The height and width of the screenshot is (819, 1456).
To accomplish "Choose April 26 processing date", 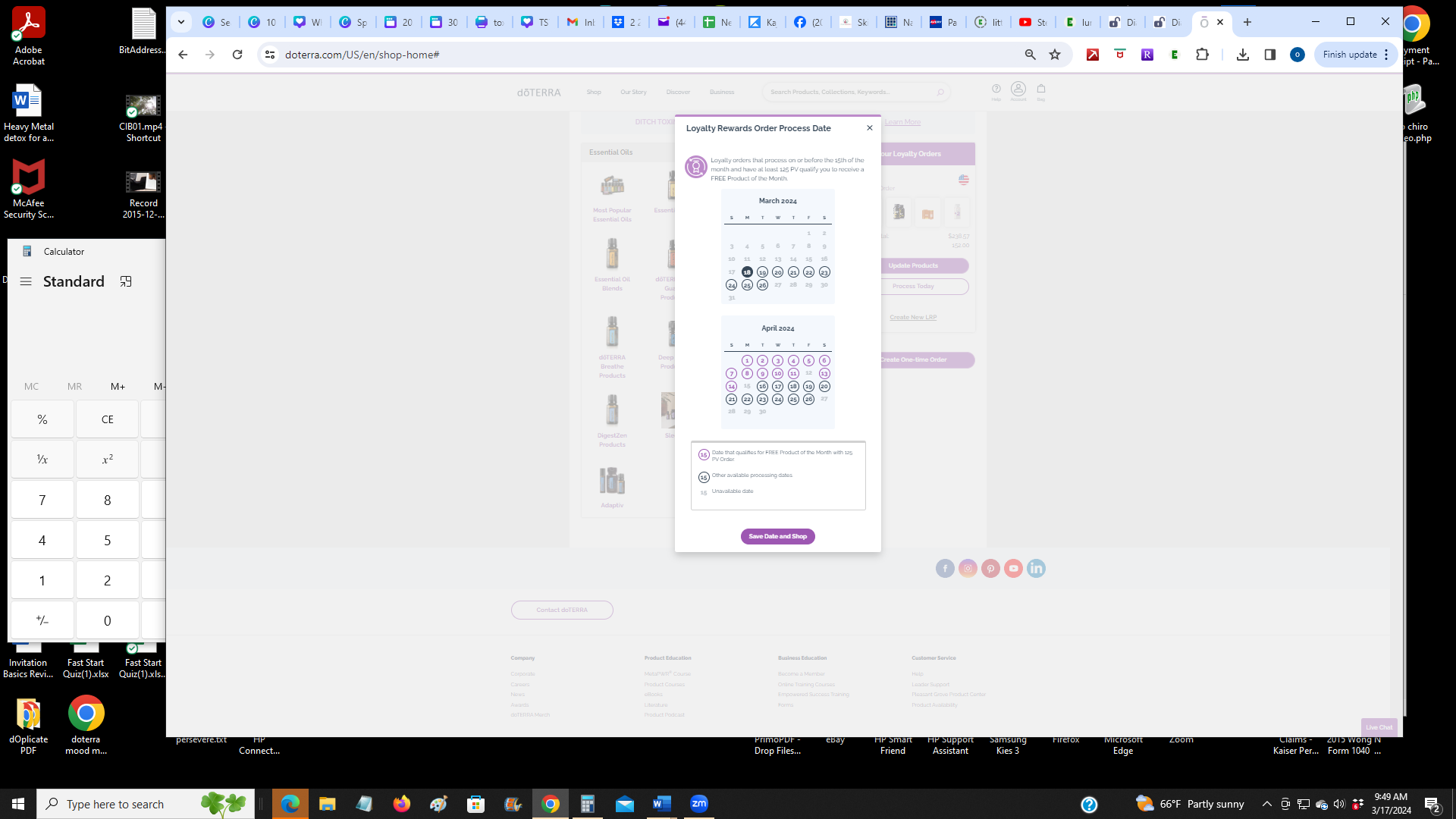I will [x=808, y=400].
